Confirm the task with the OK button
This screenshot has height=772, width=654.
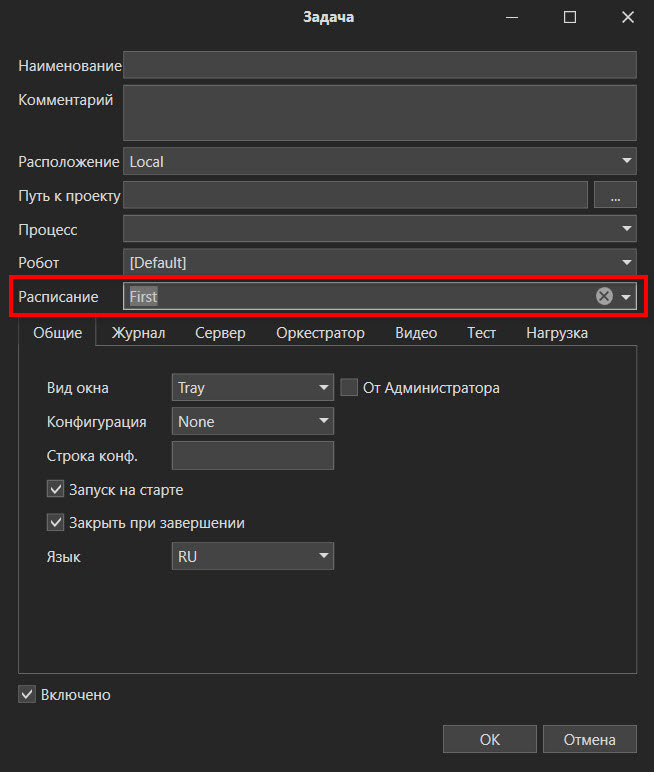(490, 739)
